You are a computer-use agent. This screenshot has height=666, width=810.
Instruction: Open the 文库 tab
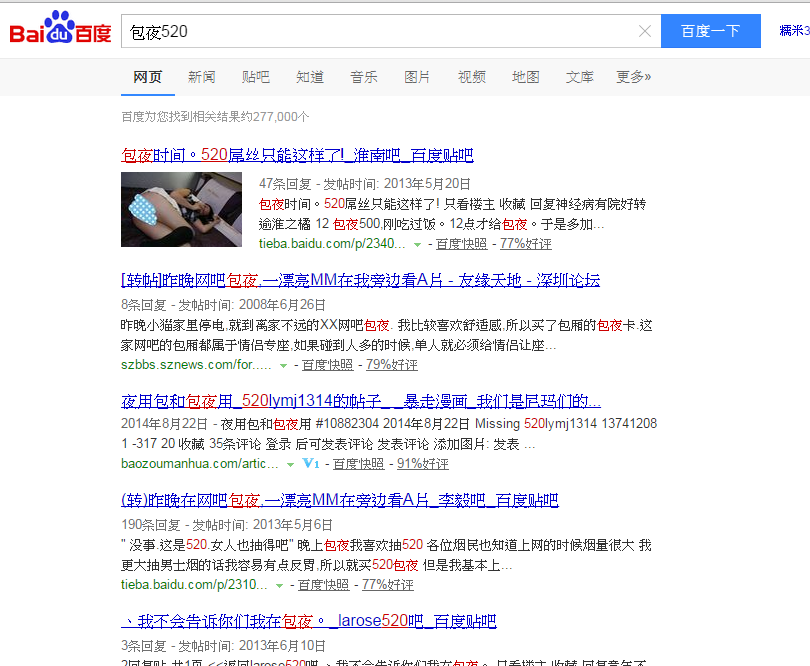(x=580, y=77)
